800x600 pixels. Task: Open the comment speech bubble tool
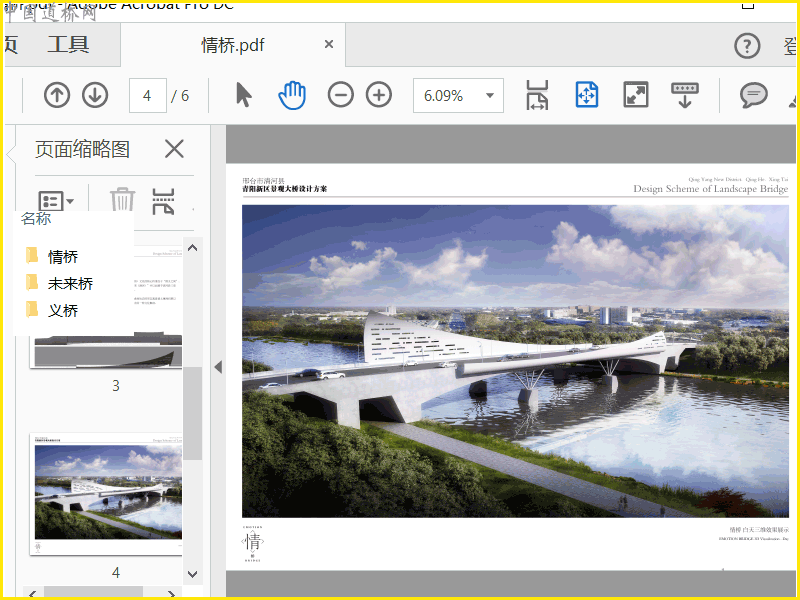(x=753, y=95)
